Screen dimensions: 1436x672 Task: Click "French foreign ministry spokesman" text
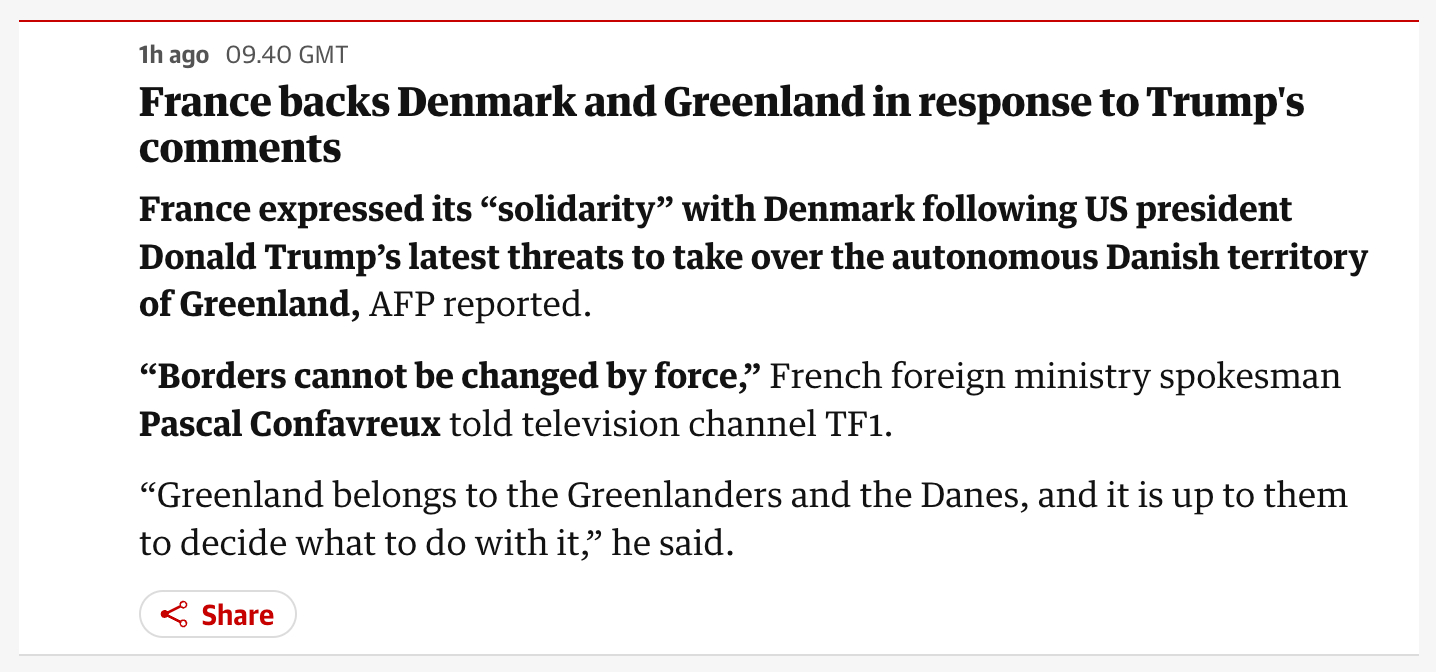click(x=1056, y=377)
